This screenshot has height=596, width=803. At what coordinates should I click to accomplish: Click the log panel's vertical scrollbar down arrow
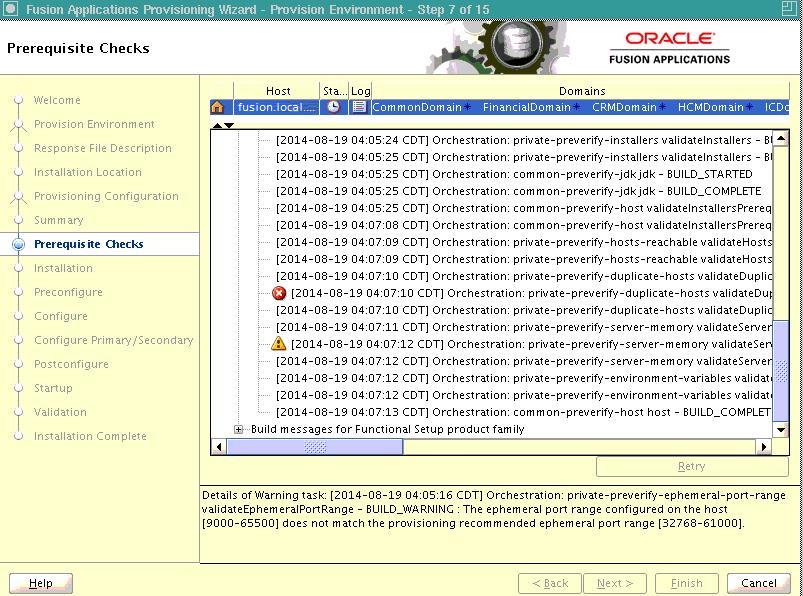point(780,430)
